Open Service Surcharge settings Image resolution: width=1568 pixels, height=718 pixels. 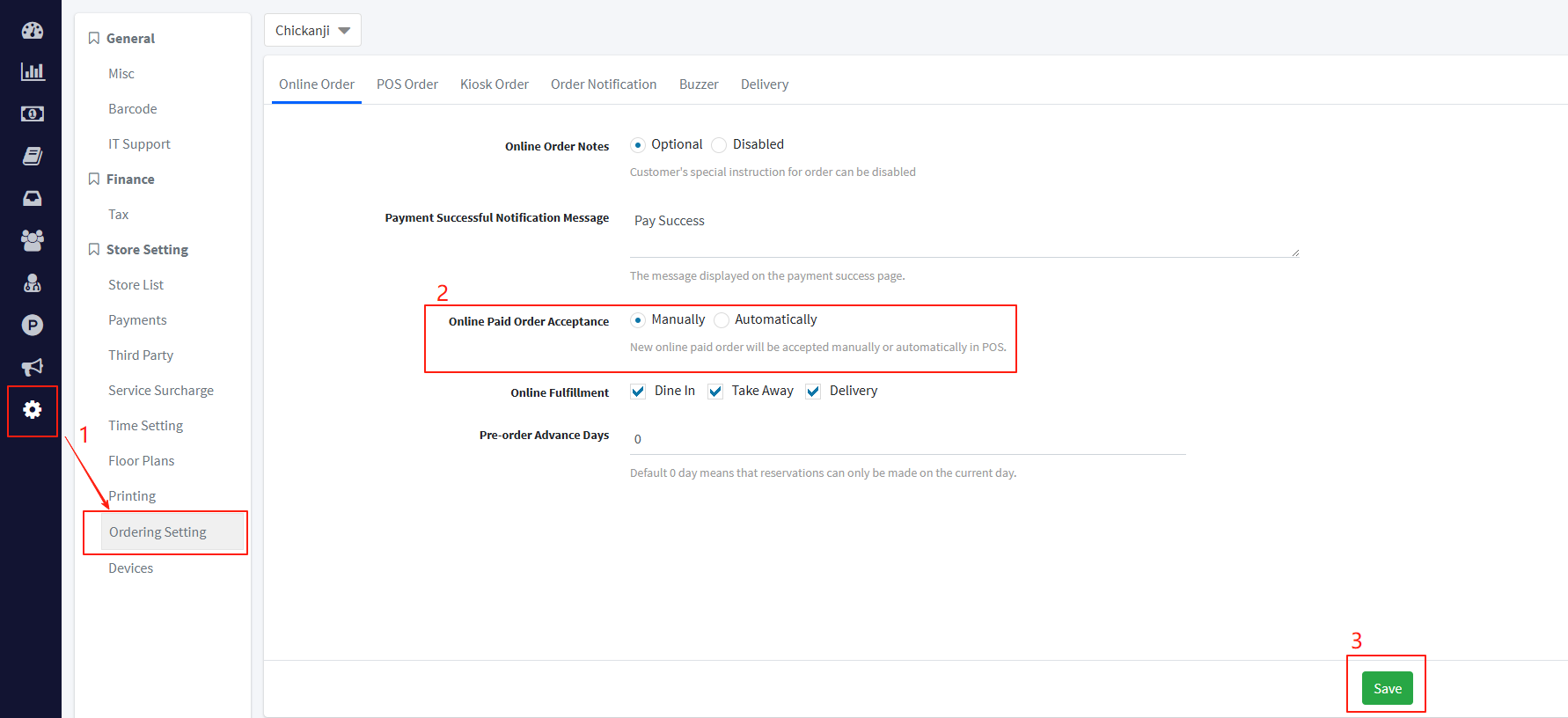coord(161,390)
